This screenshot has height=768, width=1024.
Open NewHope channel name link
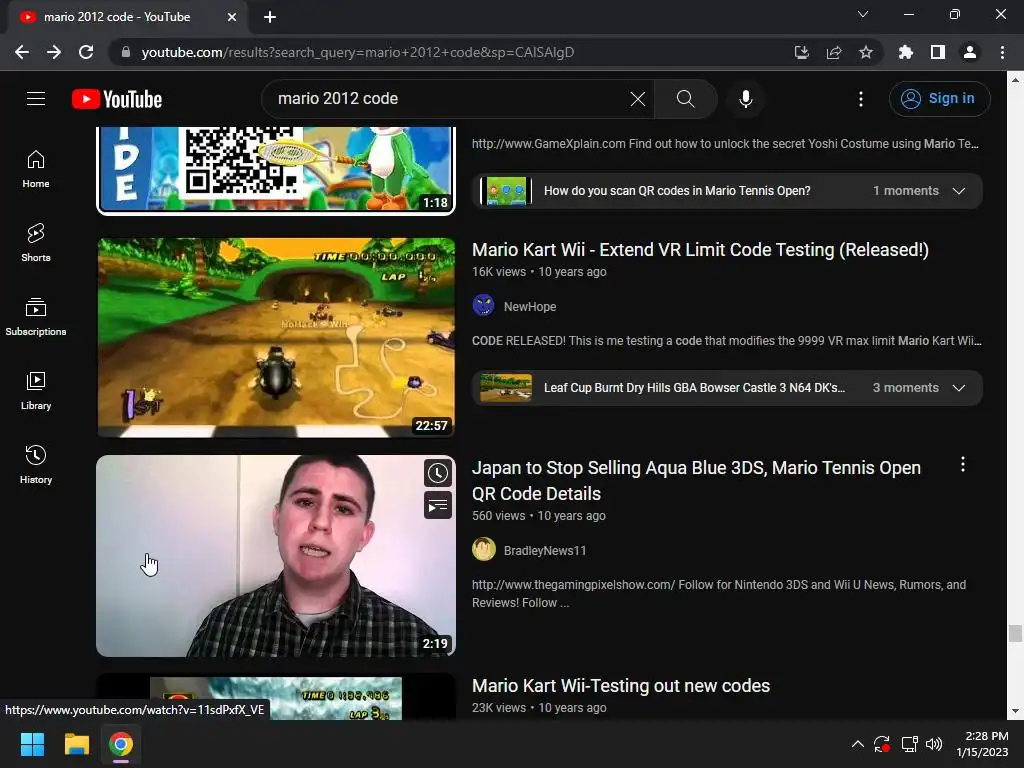(530, 306)
